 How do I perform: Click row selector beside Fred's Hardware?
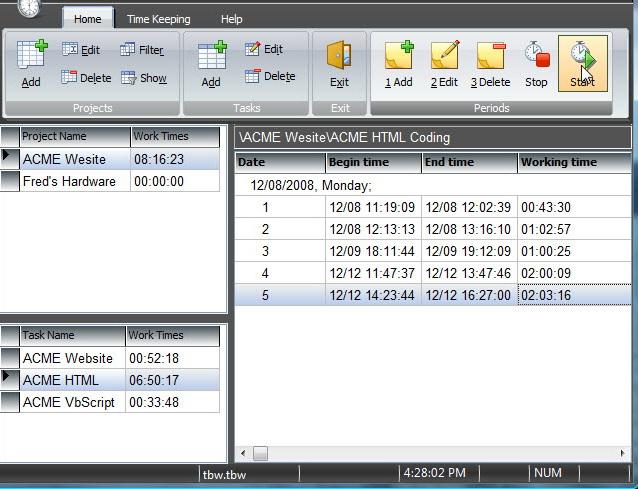(x=10, y=181)
